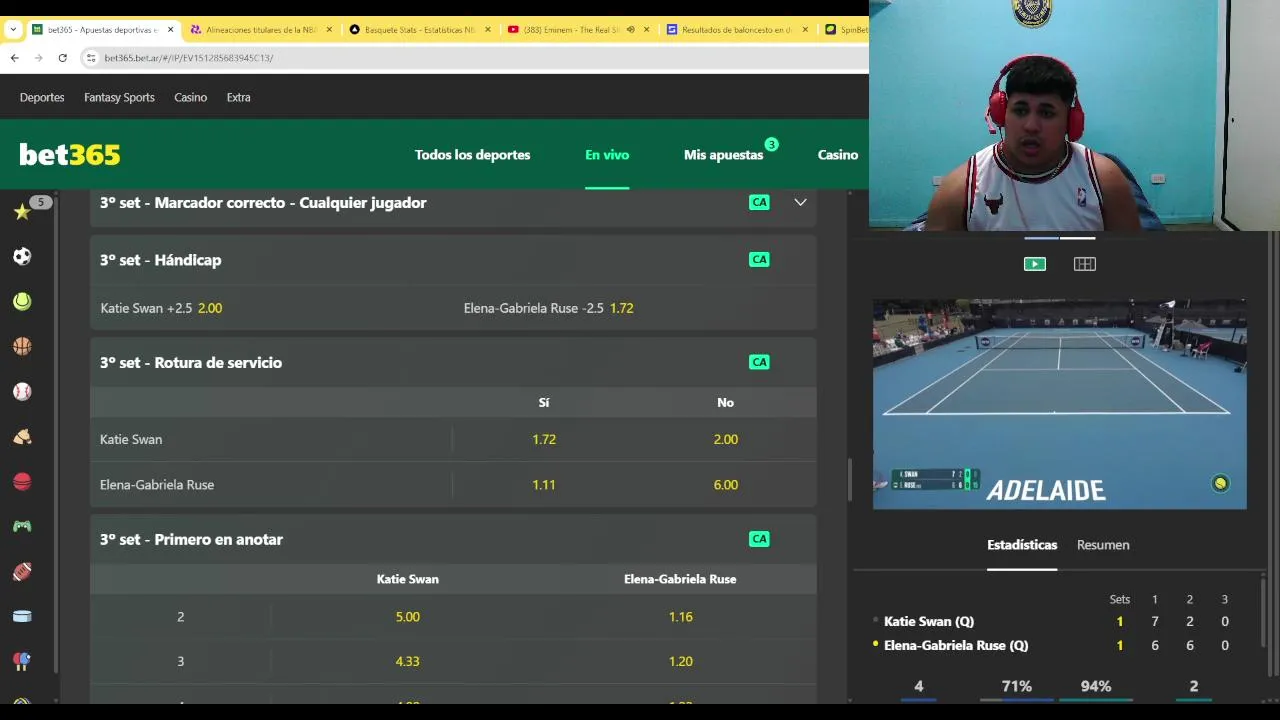Screen dimensions: 1280x720
Task: Open Mis apuestas with 3 bets
Action: click(724, 155)
